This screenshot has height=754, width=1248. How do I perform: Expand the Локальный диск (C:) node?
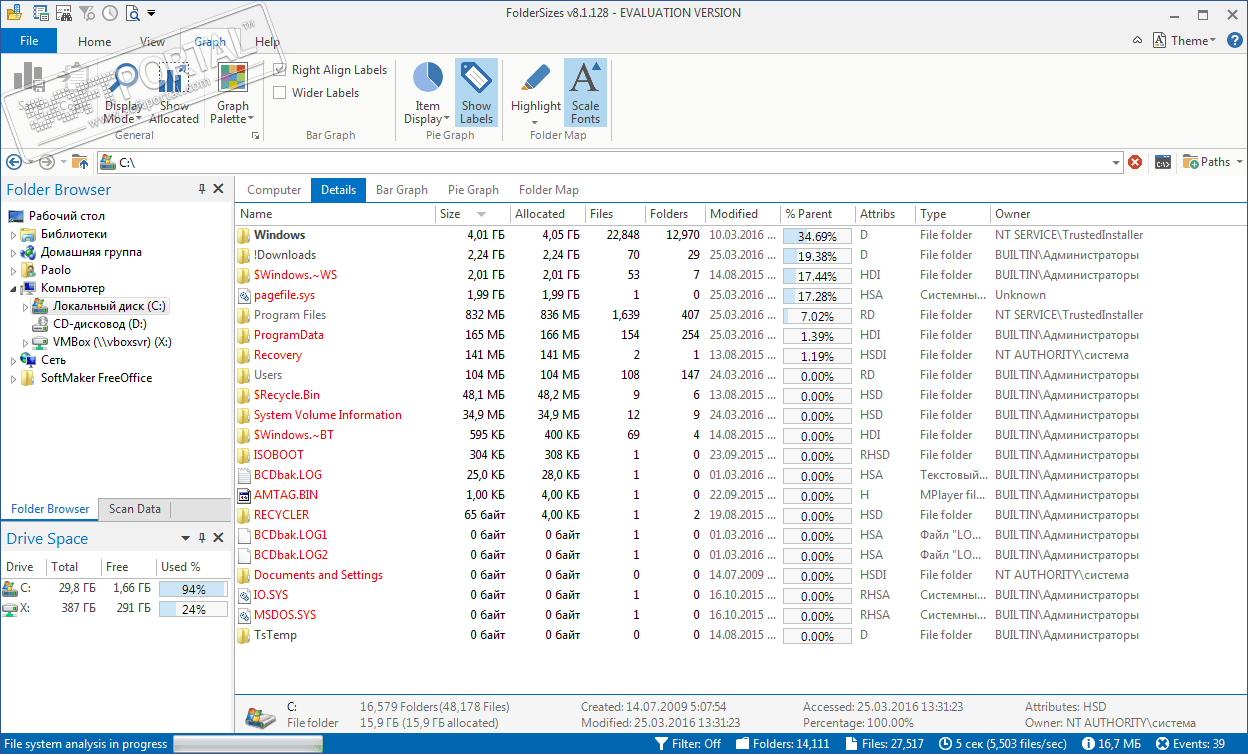[25, 306]
